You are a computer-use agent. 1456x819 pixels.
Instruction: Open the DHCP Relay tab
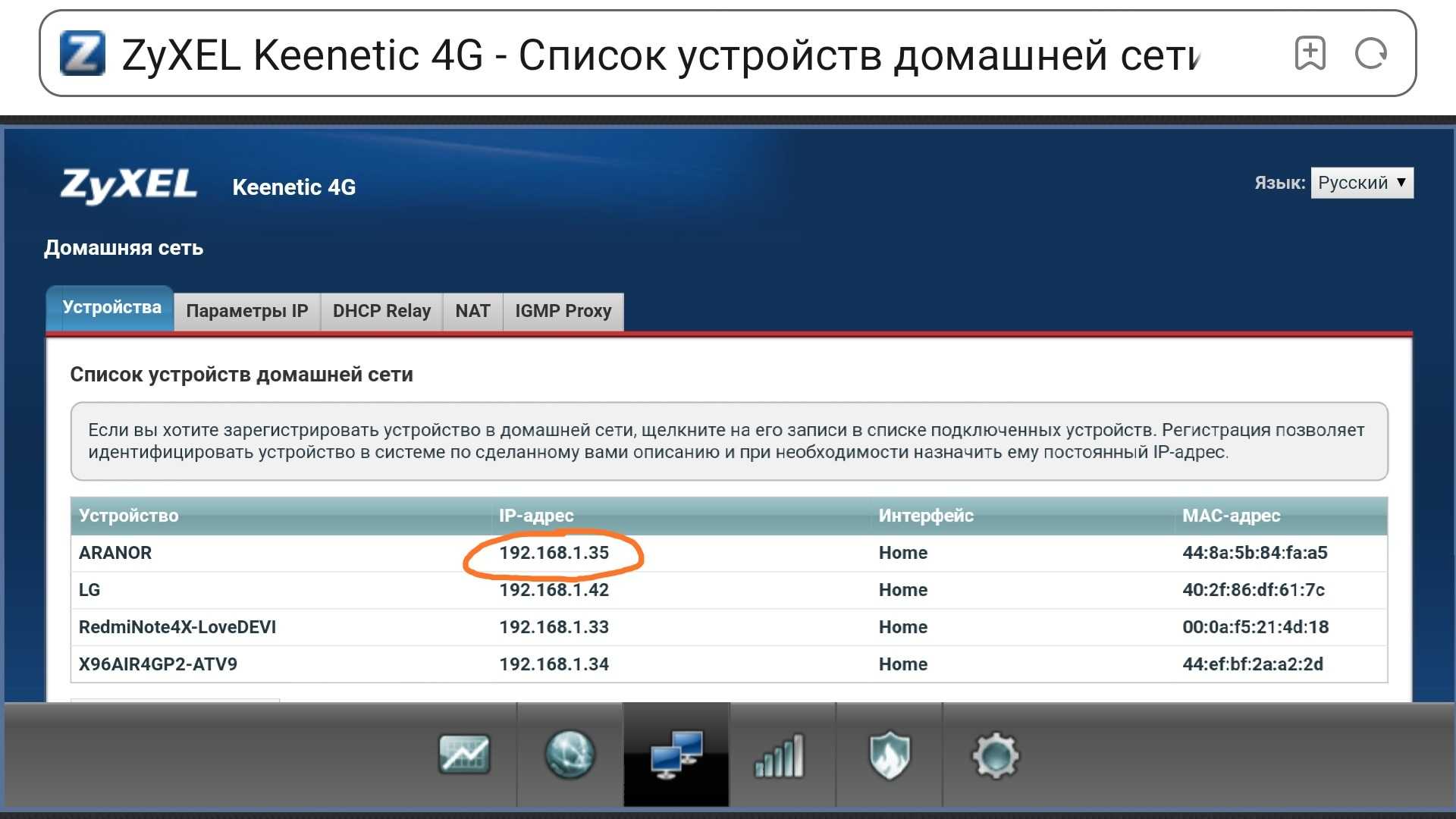click(381, 311)
